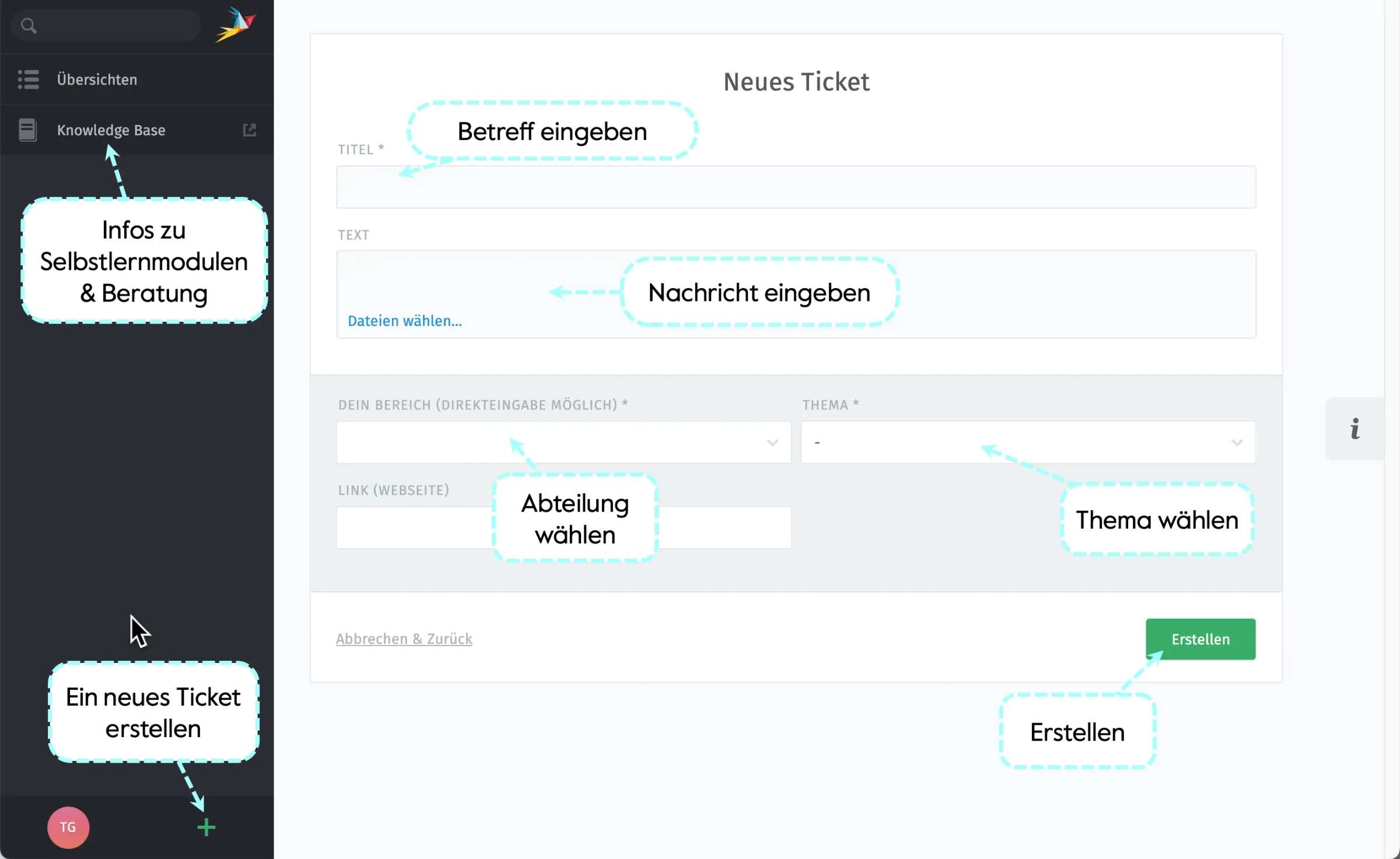1400x859 pixels.
Task: Select the Übersichten menu entry
Action: (97, 79)
